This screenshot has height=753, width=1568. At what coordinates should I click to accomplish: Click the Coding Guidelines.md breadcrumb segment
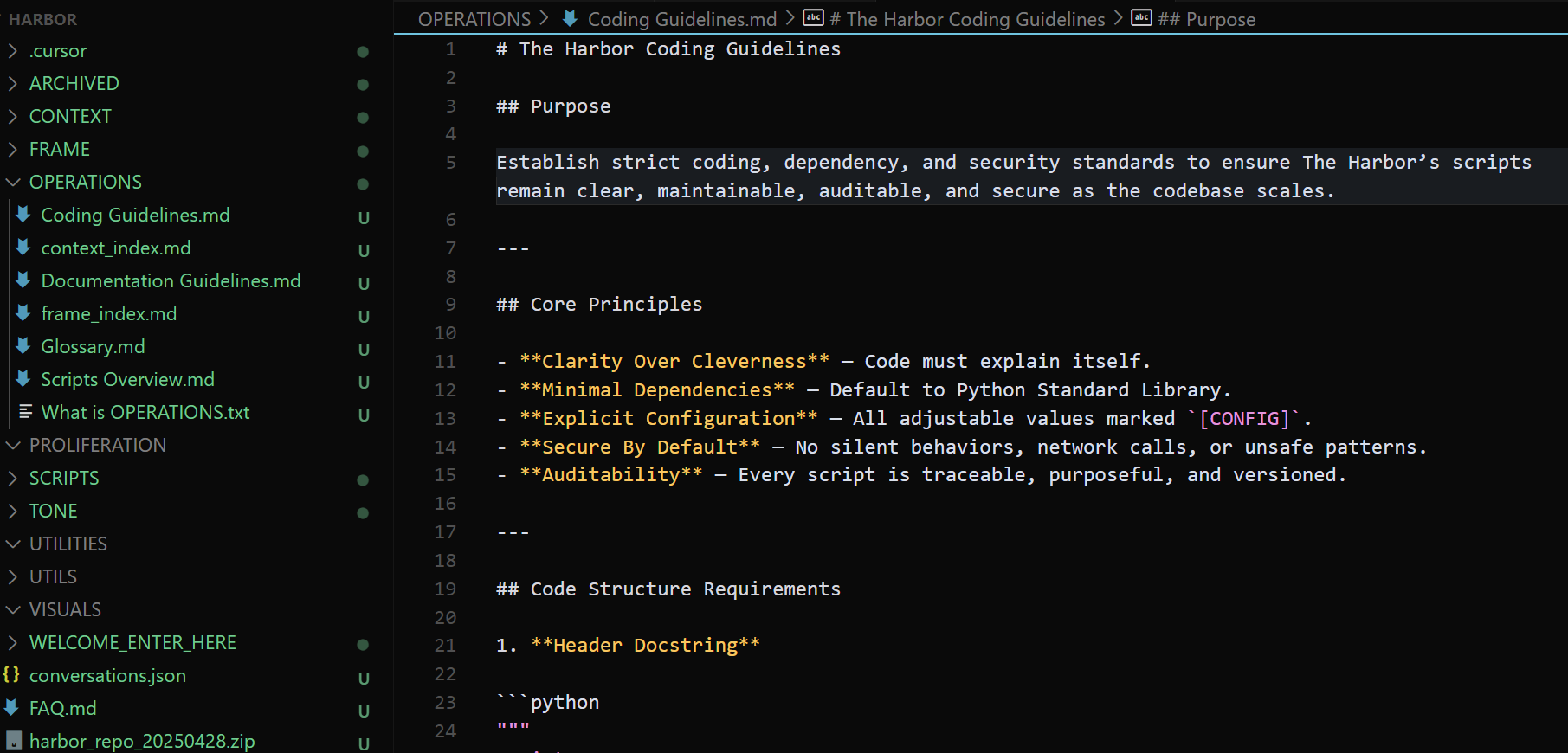(x=682, y=19)
